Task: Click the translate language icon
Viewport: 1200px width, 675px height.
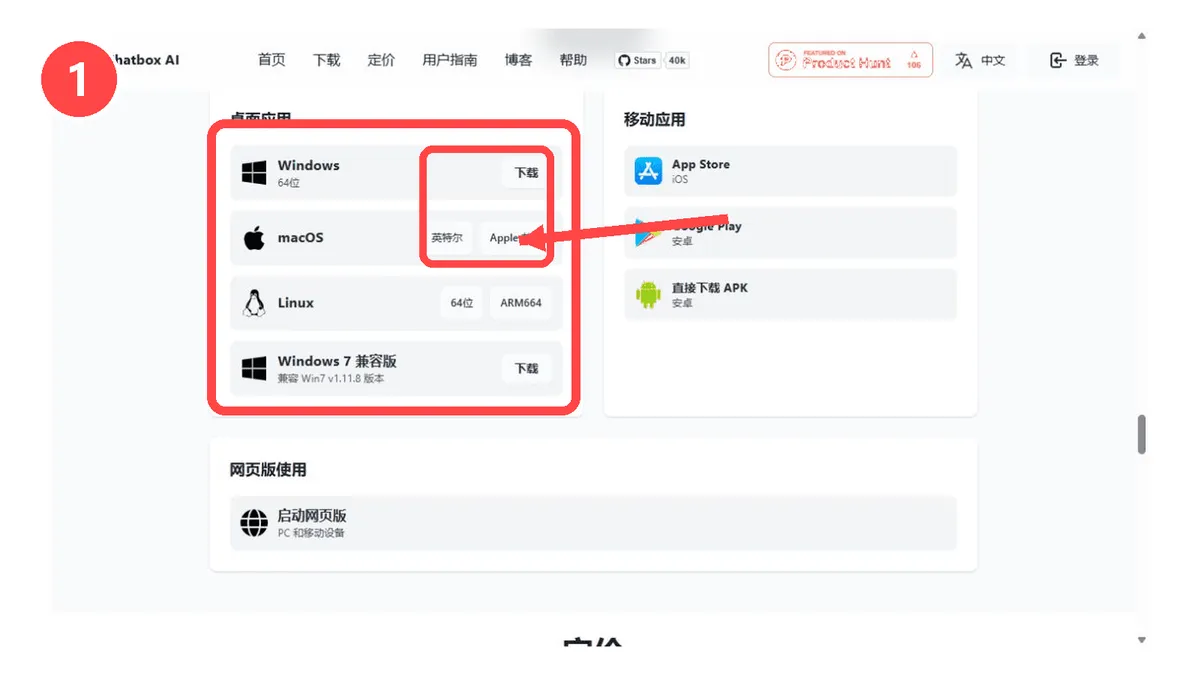Action: [964, 60]
